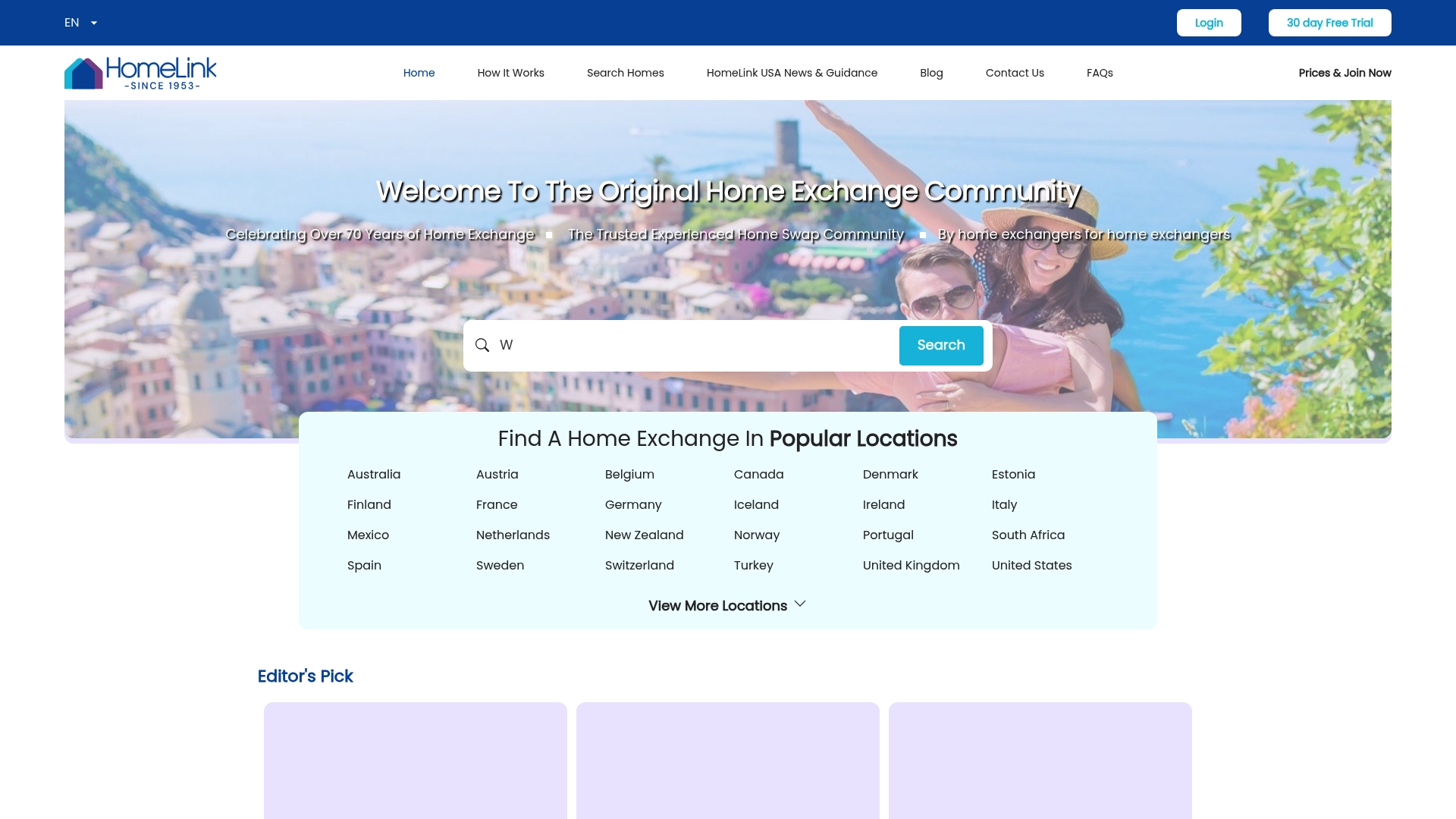This screenshot has width=1456, height=819.
Task: Select the Home navigation tab
Action: [x=419, y=72]
